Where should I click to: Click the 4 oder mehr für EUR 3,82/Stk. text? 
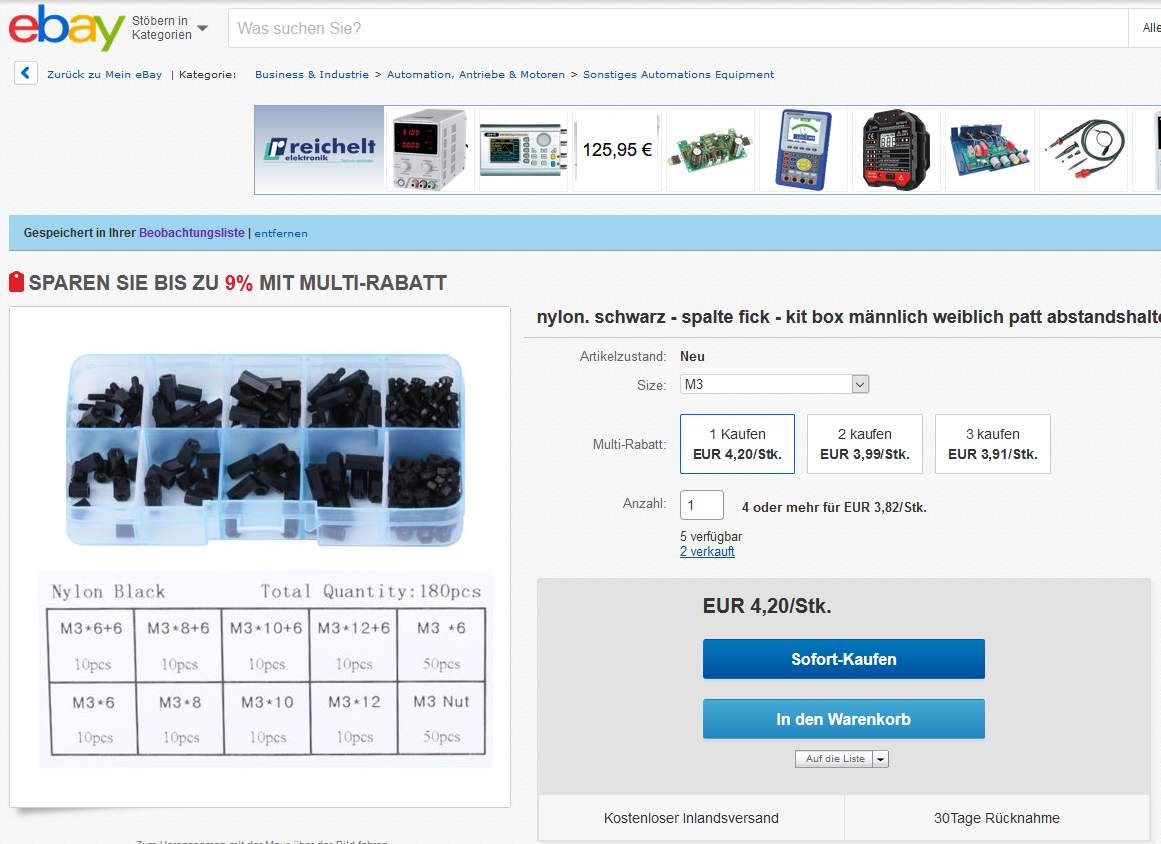834,507
